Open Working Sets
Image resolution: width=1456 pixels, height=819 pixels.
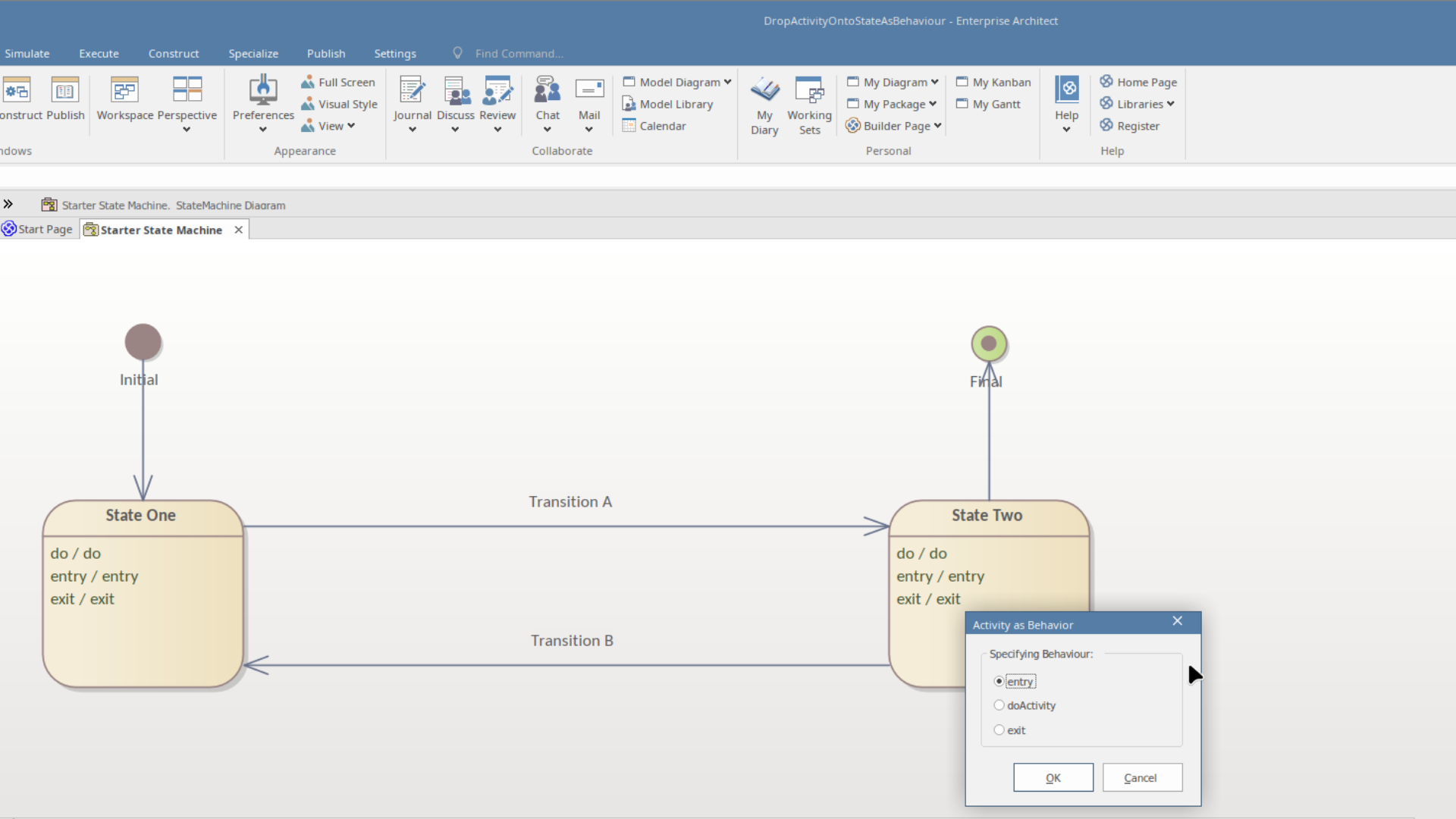(809, 105)
